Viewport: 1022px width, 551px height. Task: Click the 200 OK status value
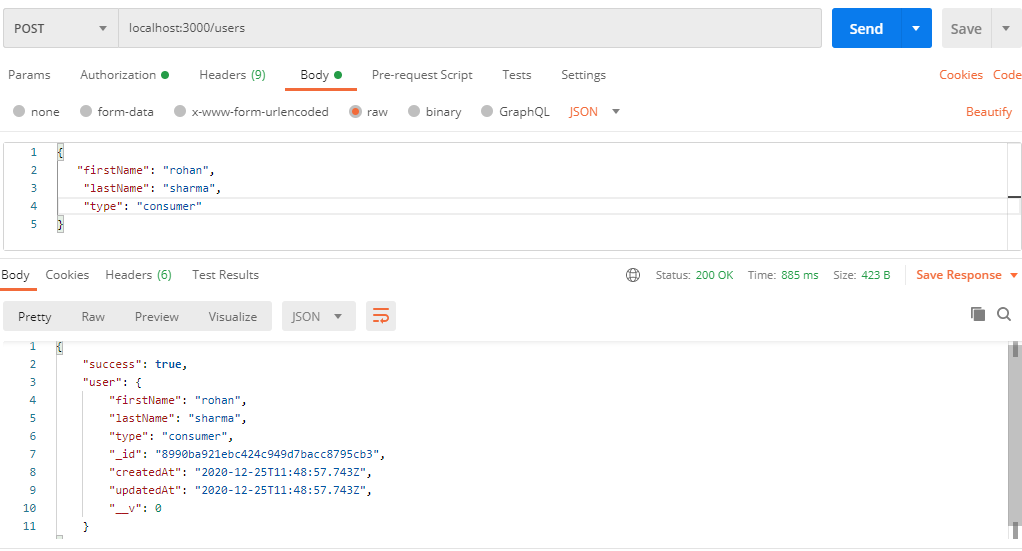pyautogui.click(x=714, y=275)
